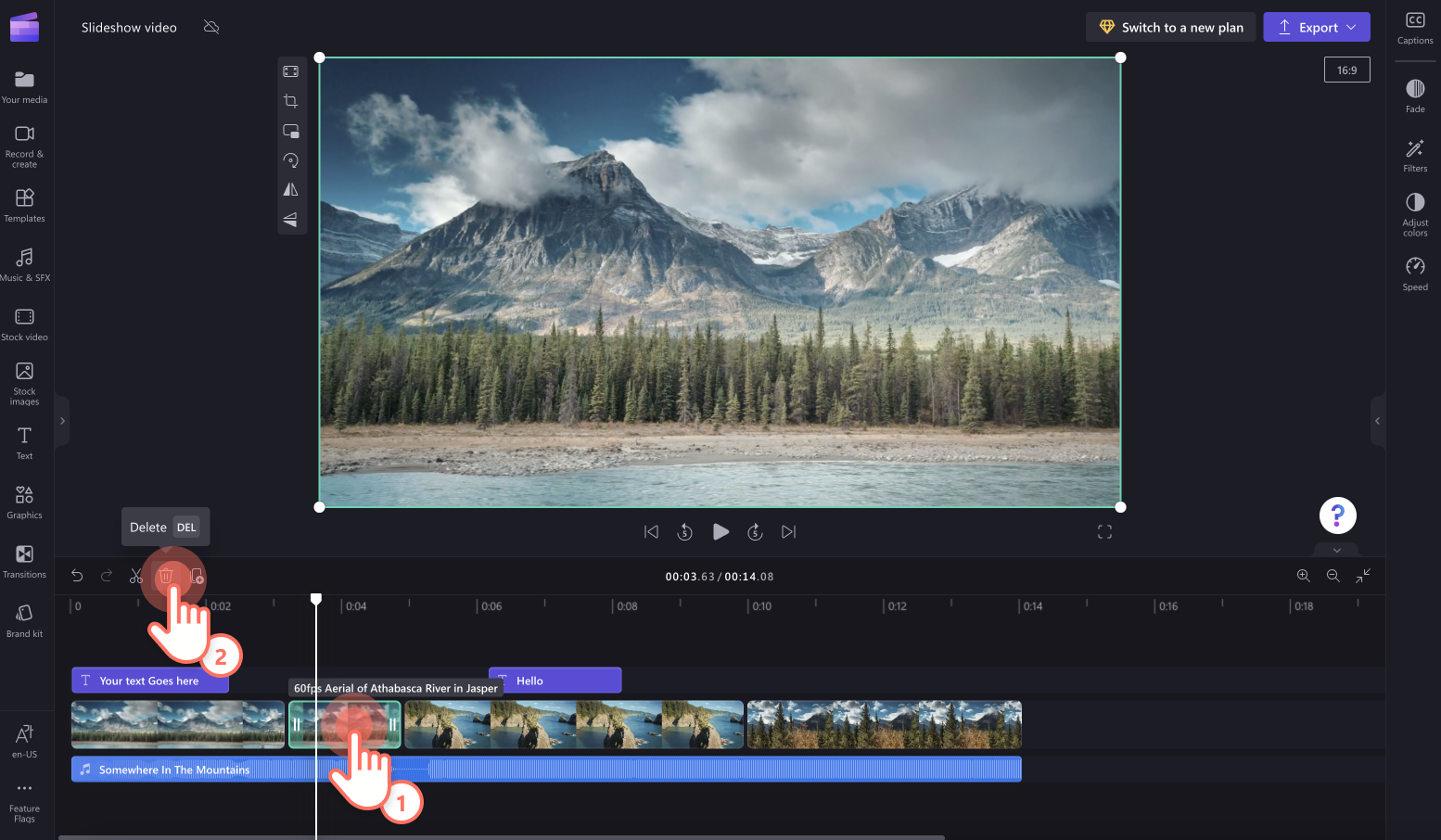
Task: Expand the chevron under the help button
Action: pyautogui.click(x=1336, y=550)
